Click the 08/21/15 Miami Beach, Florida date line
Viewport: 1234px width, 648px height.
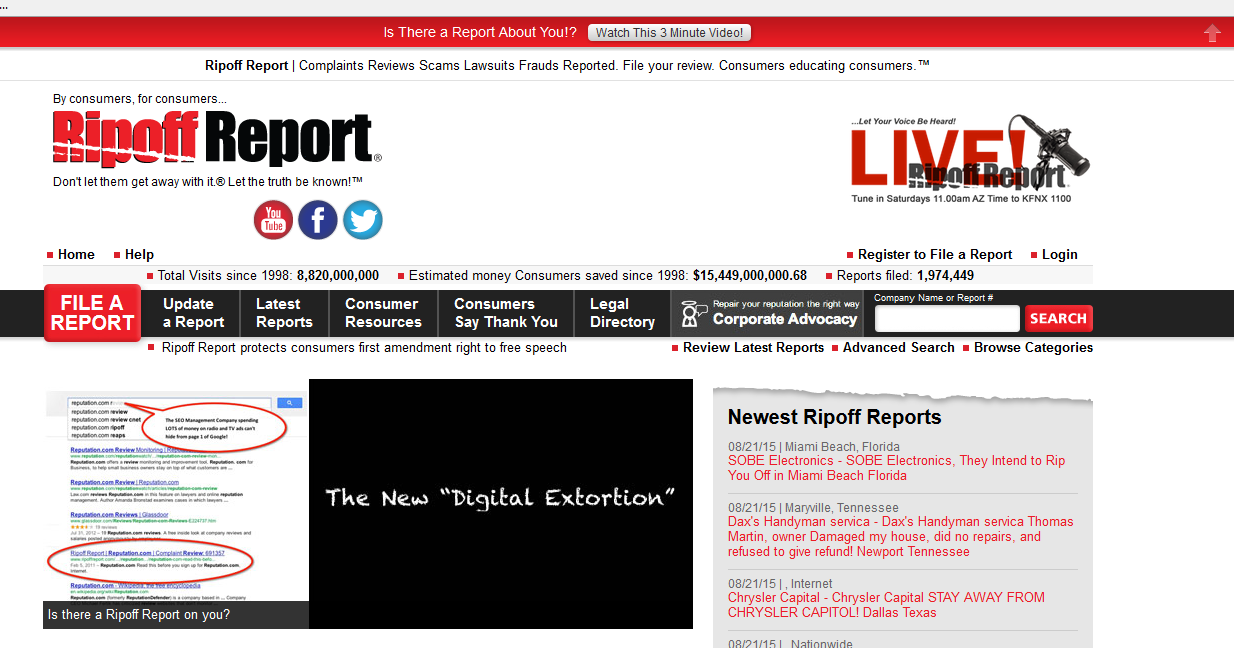[814, 447]
